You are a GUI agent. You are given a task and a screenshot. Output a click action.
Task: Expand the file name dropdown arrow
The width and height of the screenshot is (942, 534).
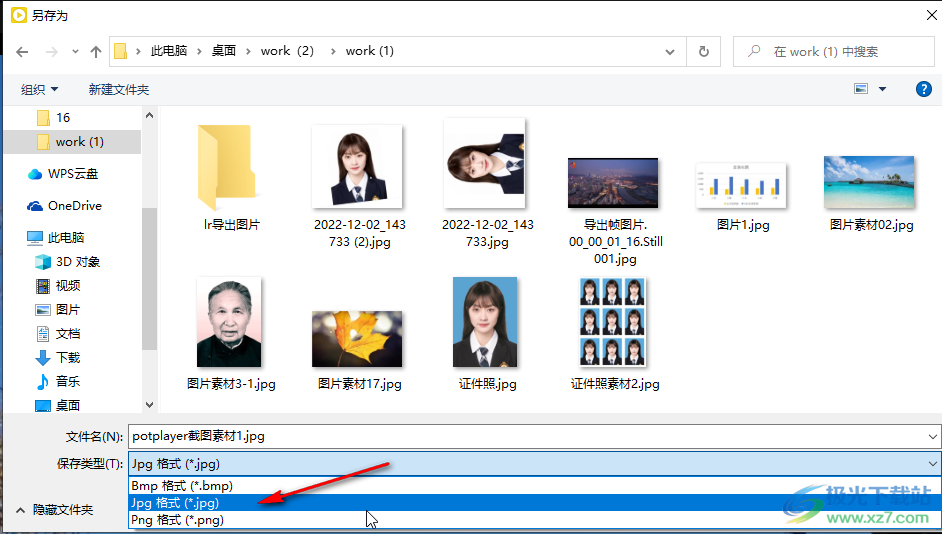(932, 437)
